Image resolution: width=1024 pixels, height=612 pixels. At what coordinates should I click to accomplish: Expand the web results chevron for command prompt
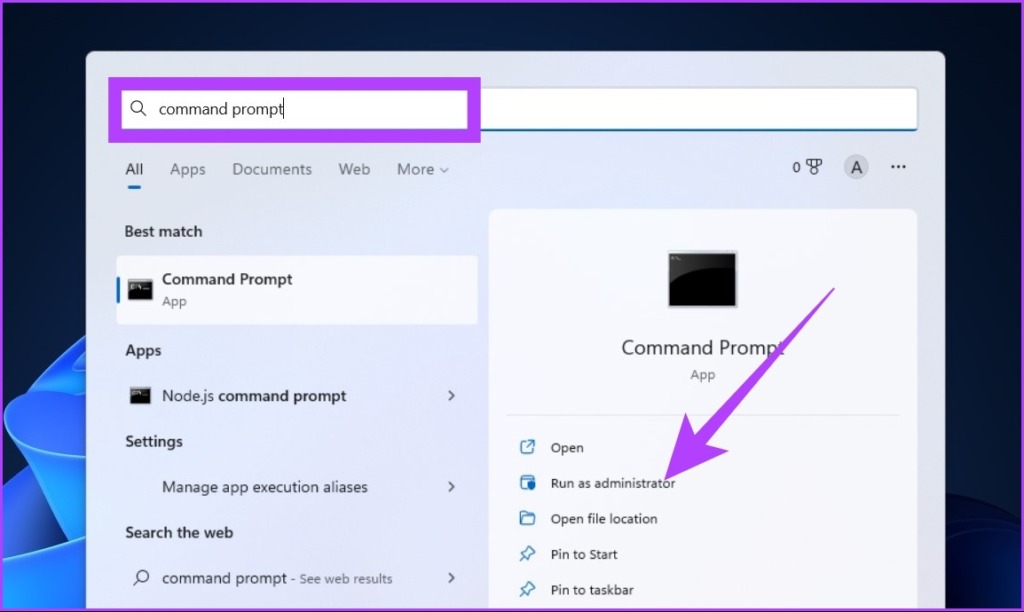click(x=451, y=577)
